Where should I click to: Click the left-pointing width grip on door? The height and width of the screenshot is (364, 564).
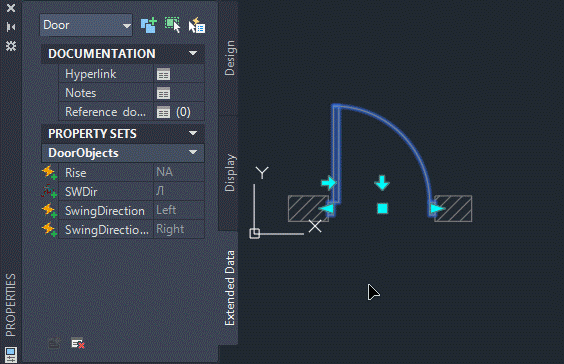pyautogui.click(x=327, y=209)
